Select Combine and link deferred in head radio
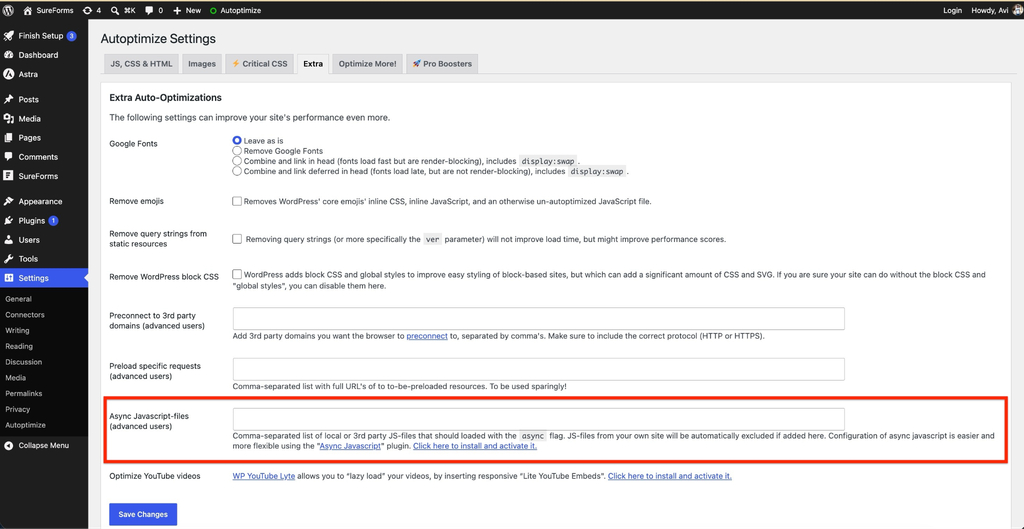 [237, 171]
